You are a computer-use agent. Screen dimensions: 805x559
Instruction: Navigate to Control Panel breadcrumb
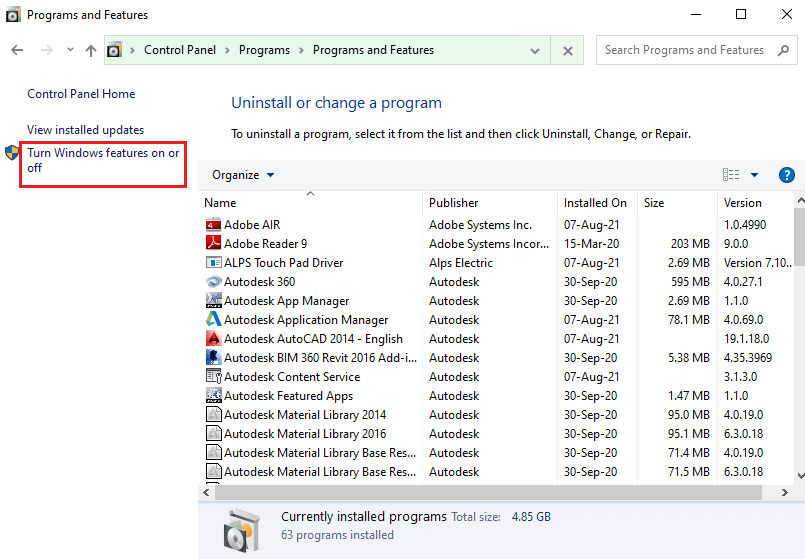click(180, 50)
